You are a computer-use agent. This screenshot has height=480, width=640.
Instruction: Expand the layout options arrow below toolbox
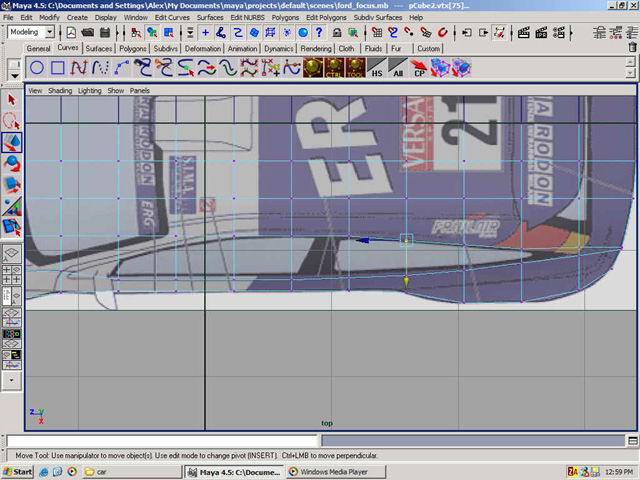(12, 380)
